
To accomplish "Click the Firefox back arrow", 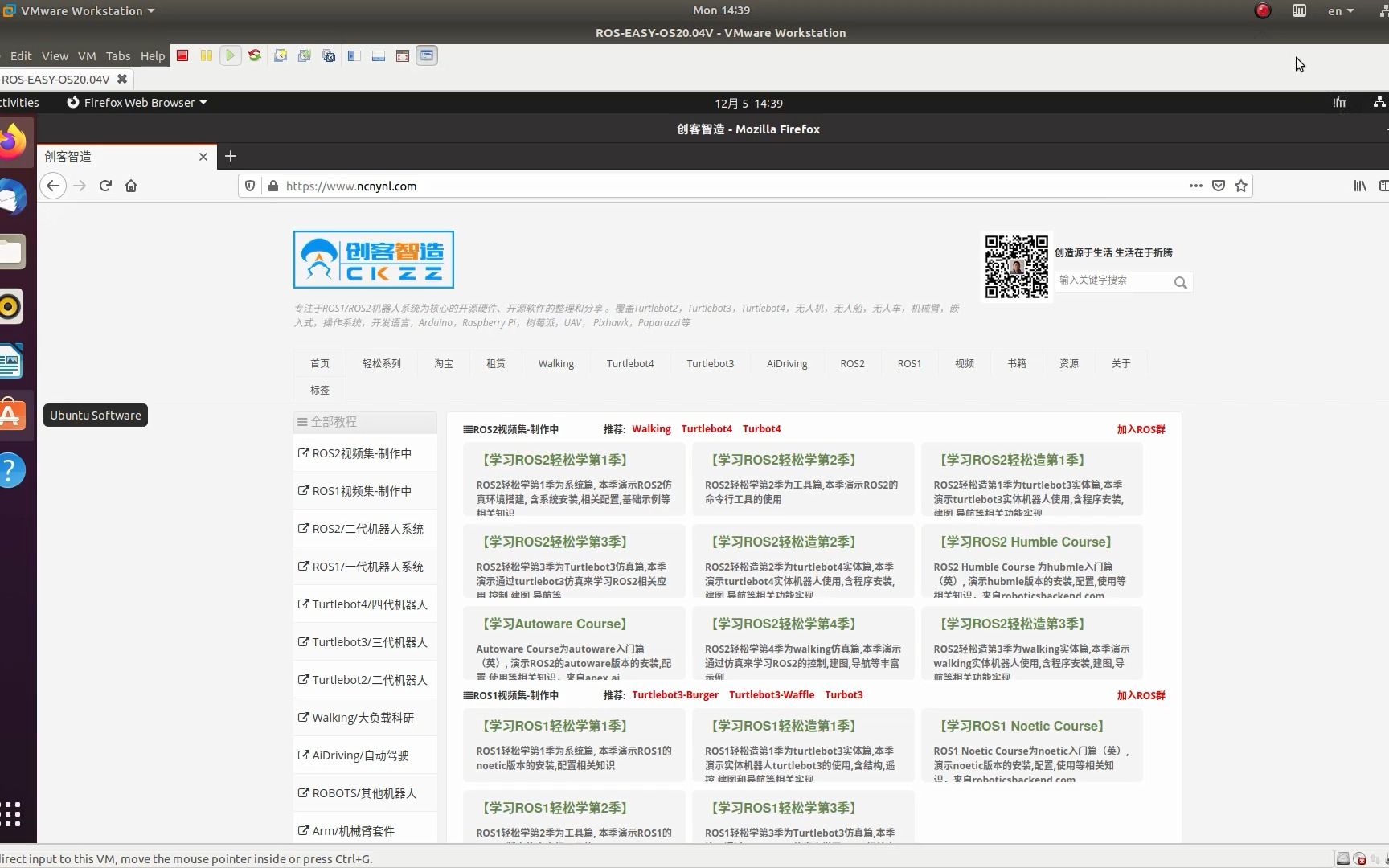I will 53,186.
